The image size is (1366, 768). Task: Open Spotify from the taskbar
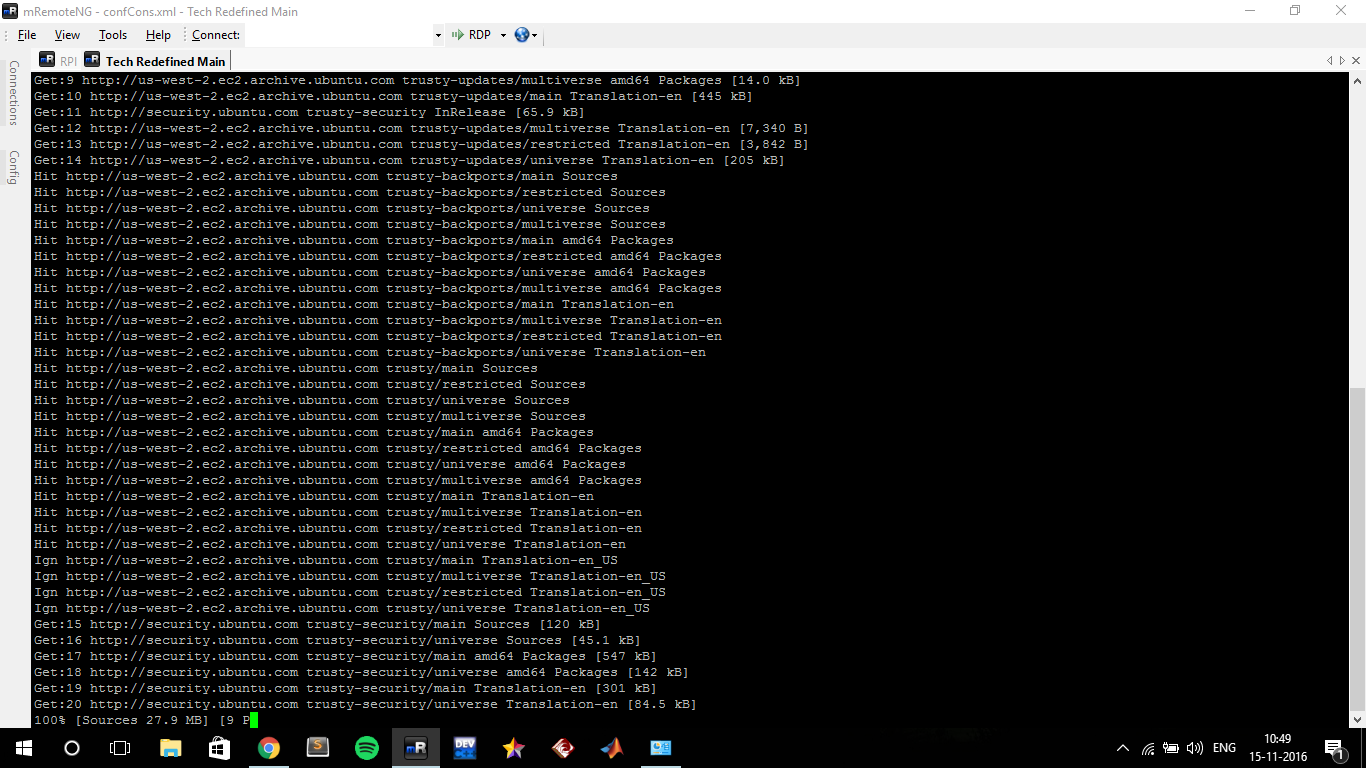[x=367, y=748]
